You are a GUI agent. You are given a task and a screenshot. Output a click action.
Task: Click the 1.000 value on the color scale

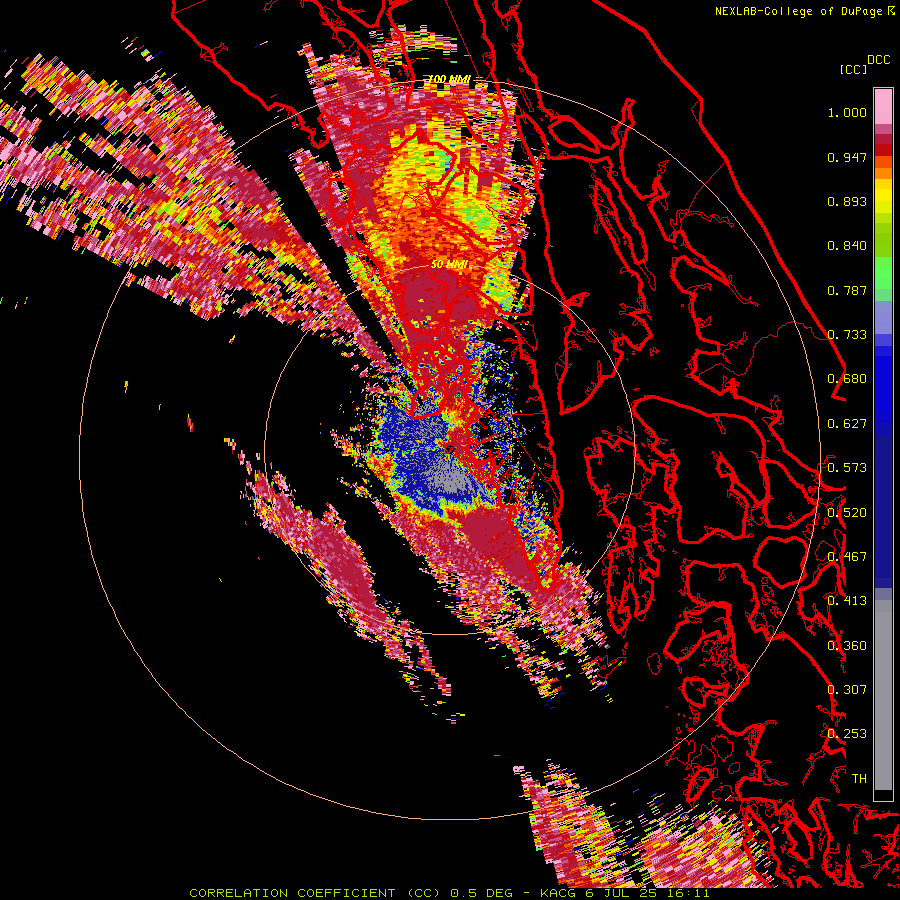coord(847,112)
